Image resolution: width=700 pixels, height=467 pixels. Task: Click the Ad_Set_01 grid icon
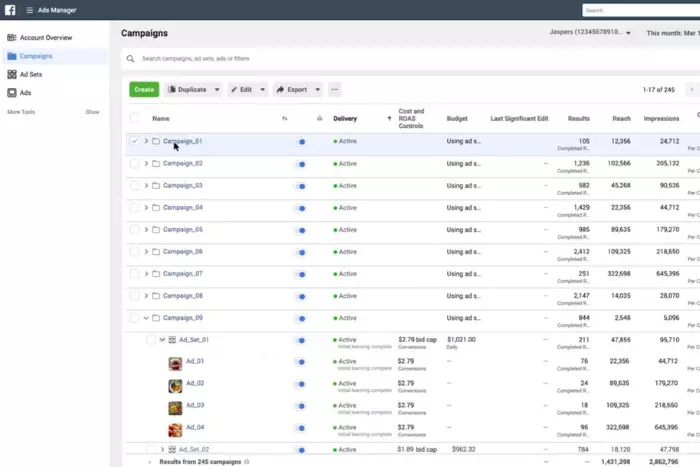pyautogui.click(x=172, y=340)
